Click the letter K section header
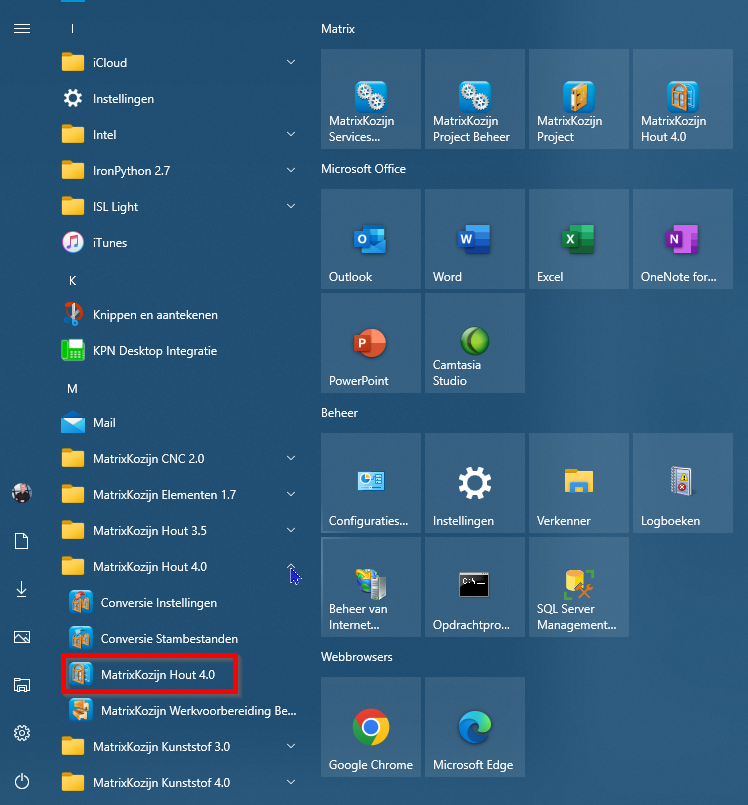This screenshot has height=805, width=748. (x=72, y=281)
